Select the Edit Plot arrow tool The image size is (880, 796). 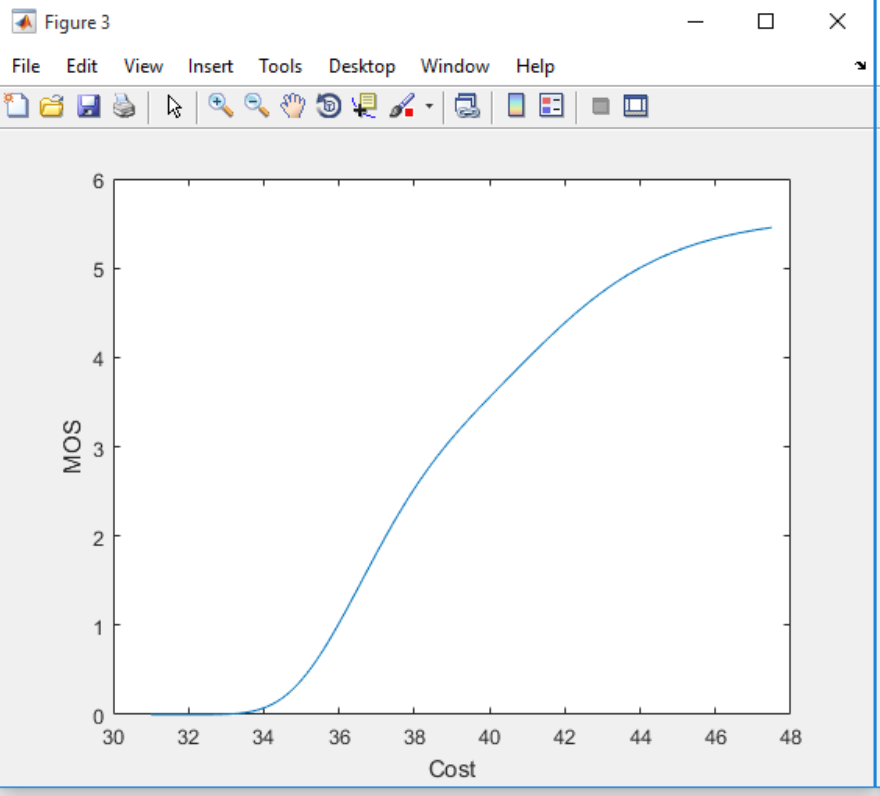coord(174,106)
